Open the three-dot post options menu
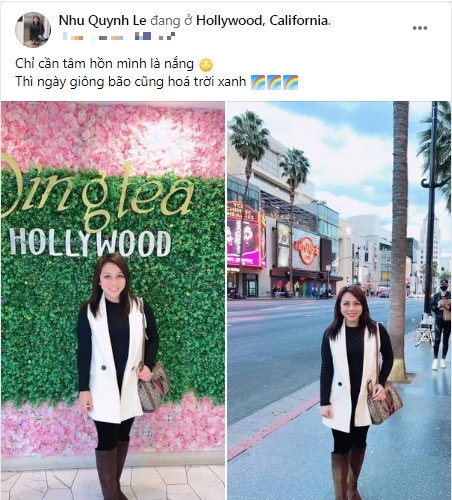Image resolution: width=452 pixels, height=500 pixels. tap(420, 28)
